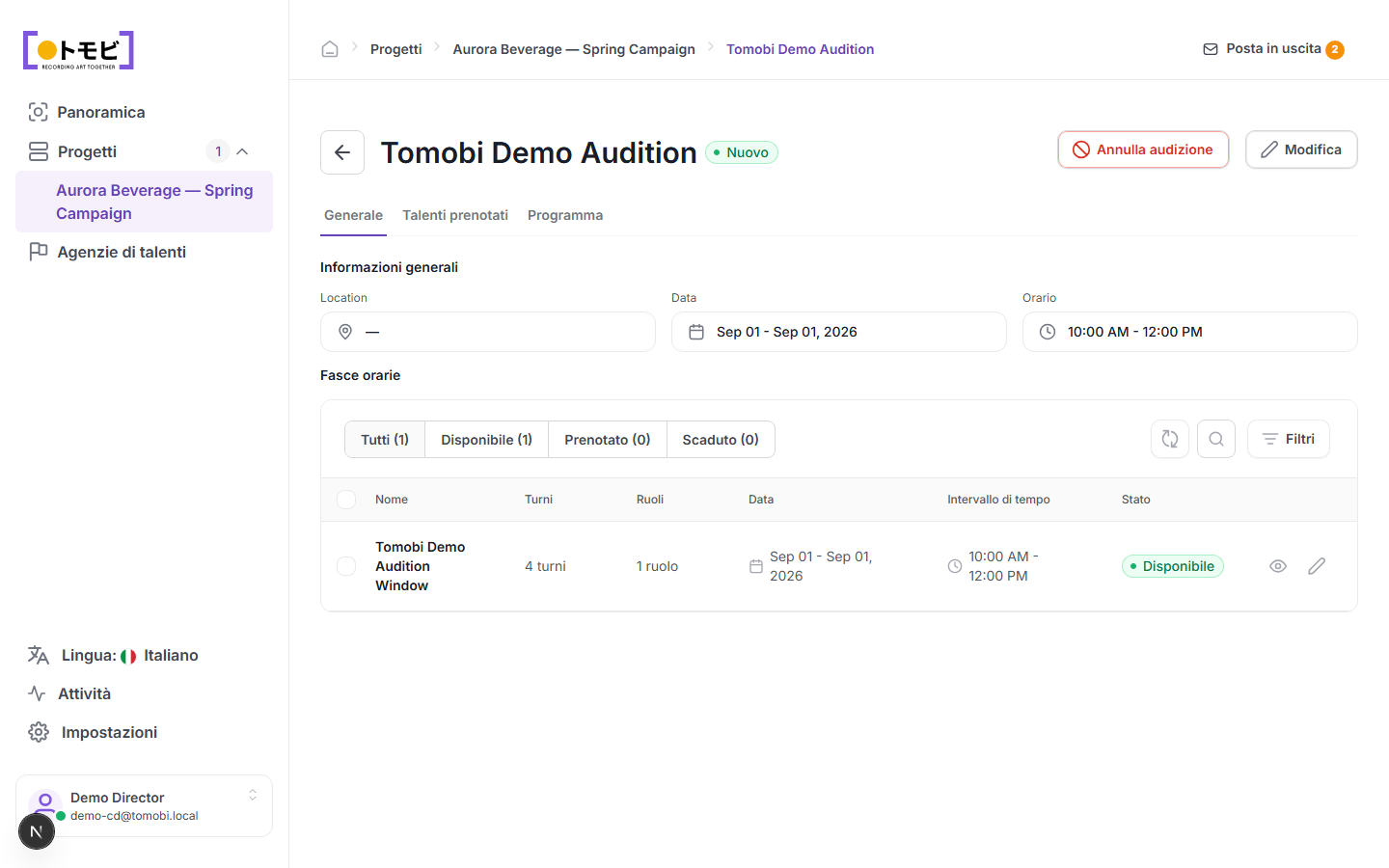The image size is (1389, 868).
Task: Click the calendar icon in Data field
Action: [696, 332]
